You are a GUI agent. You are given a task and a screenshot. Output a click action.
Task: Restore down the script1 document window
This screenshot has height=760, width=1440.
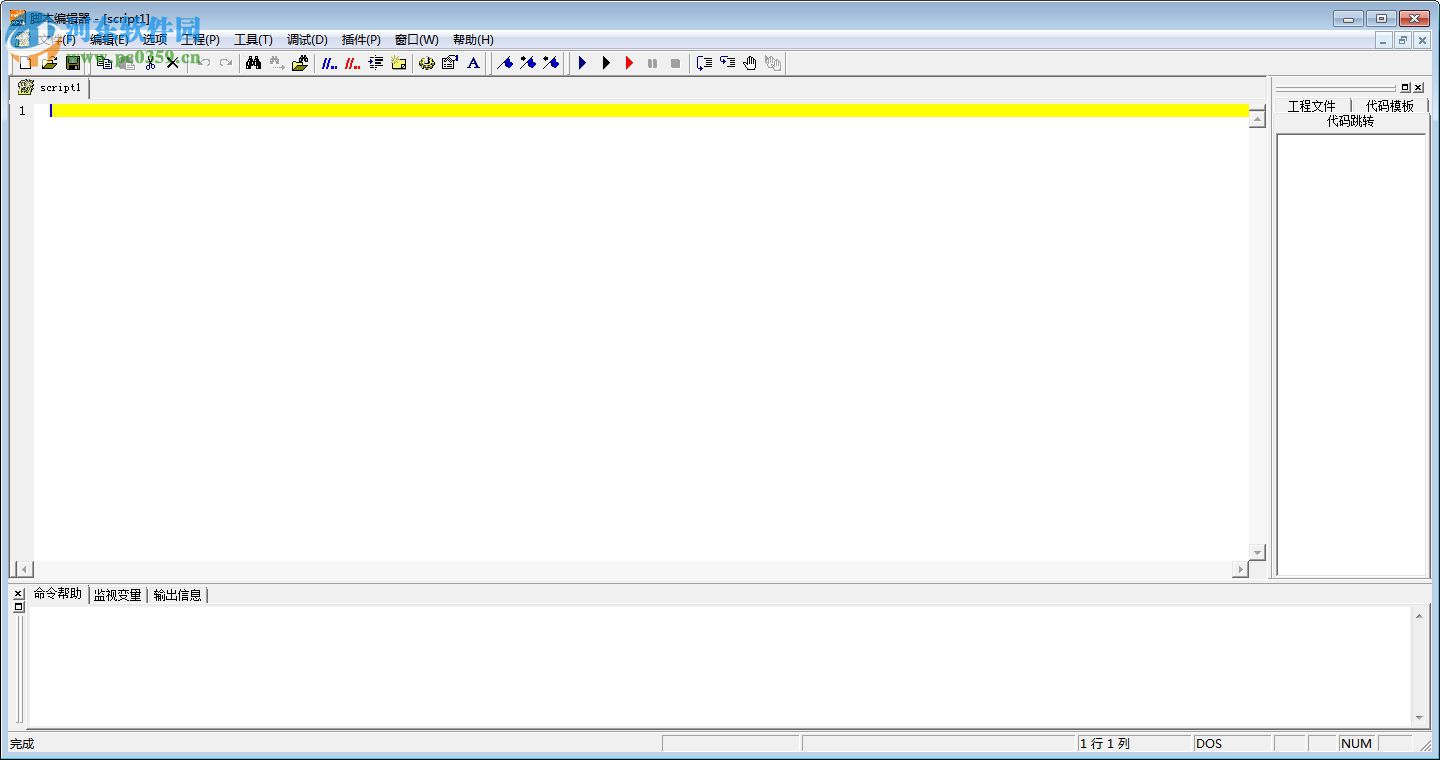1403,41
